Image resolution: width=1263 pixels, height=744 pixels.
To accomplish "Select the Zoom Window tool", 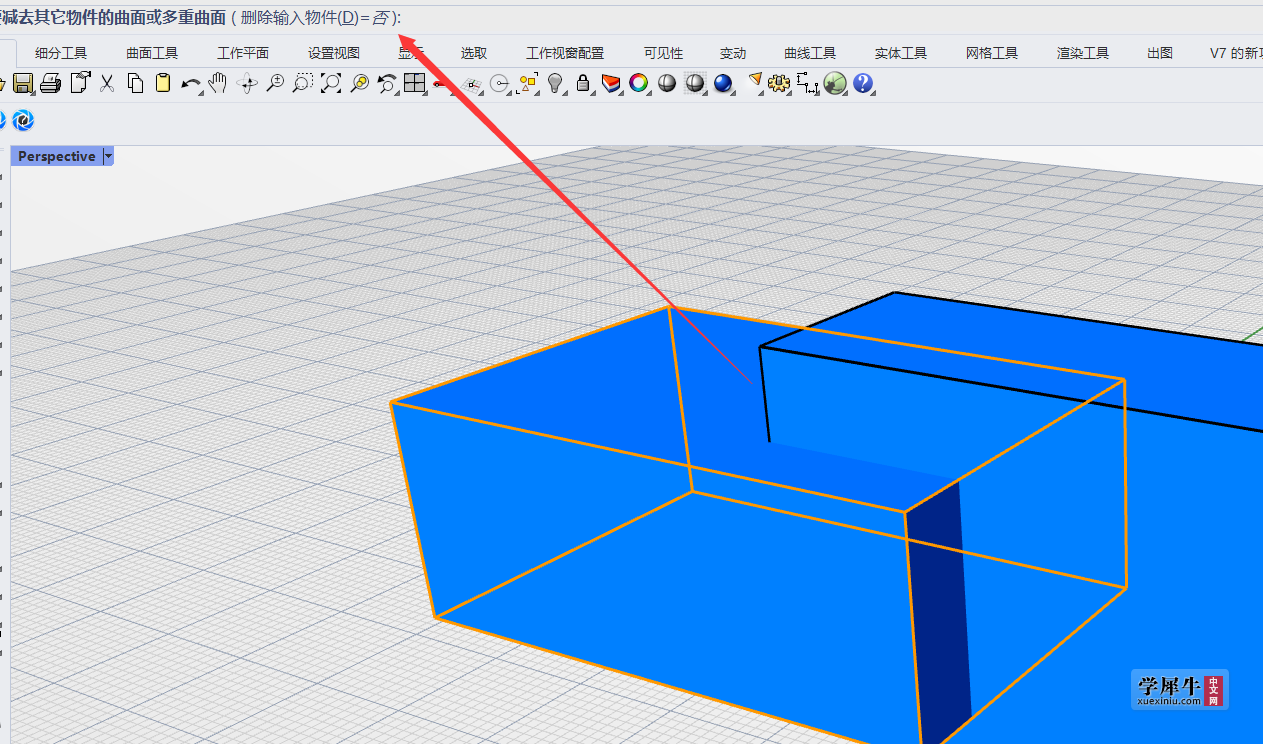I will click(x=303, y=84).
